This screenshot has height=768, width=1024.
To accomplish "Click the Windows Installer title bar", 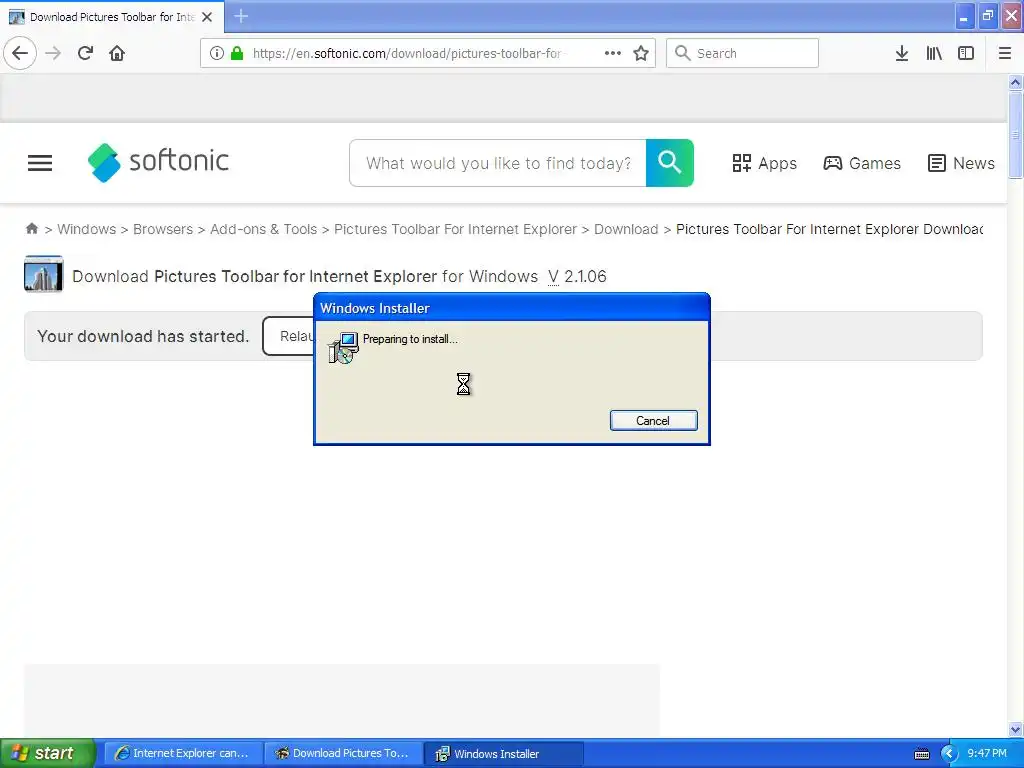I will click(x=511, y=308).
